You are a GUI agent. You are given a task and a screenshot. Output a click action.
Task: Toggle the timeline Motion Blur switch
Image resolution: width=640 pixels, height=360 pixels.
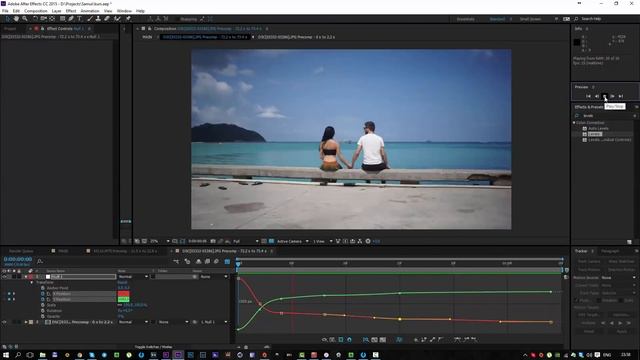[216, 261]
